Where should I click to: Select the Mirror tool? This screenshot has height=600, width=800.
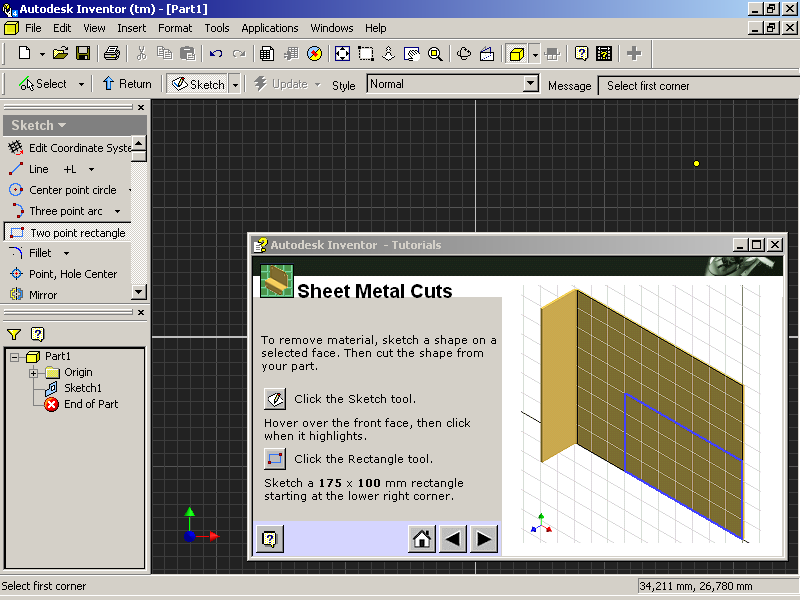tap(34, 294)
